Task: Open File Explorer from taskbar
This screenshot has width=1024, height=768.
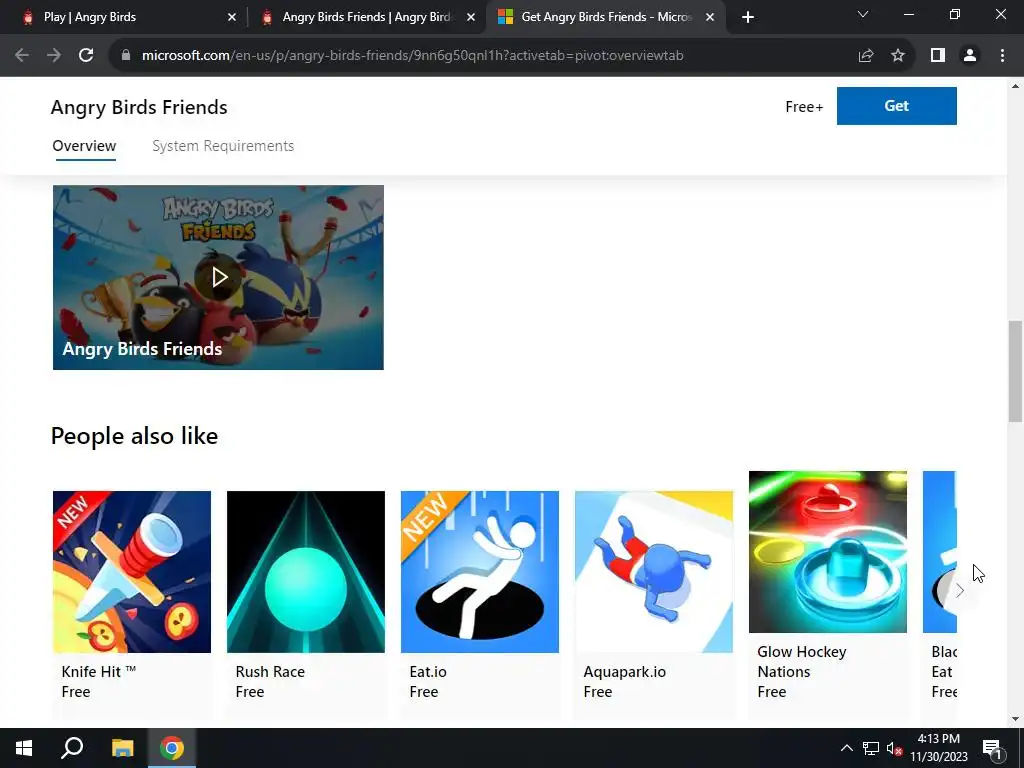Action: (x=122, y=748)
